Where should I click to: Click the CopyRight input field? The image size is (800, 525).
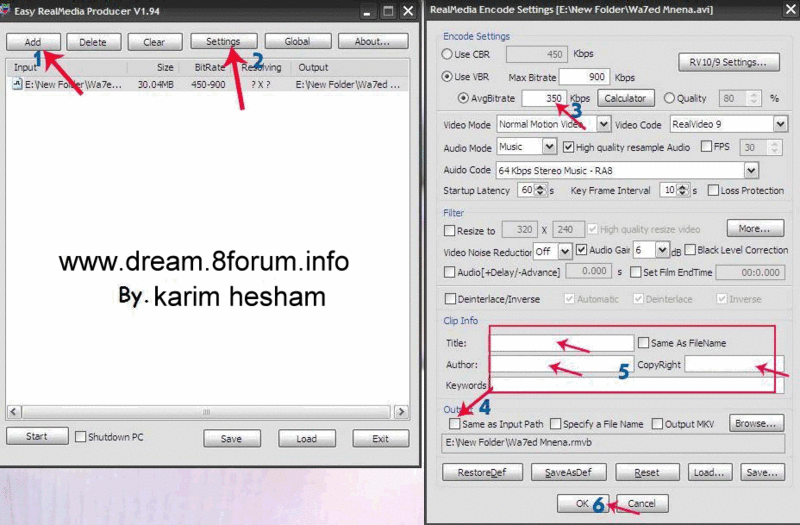click(x=734, y=364)
